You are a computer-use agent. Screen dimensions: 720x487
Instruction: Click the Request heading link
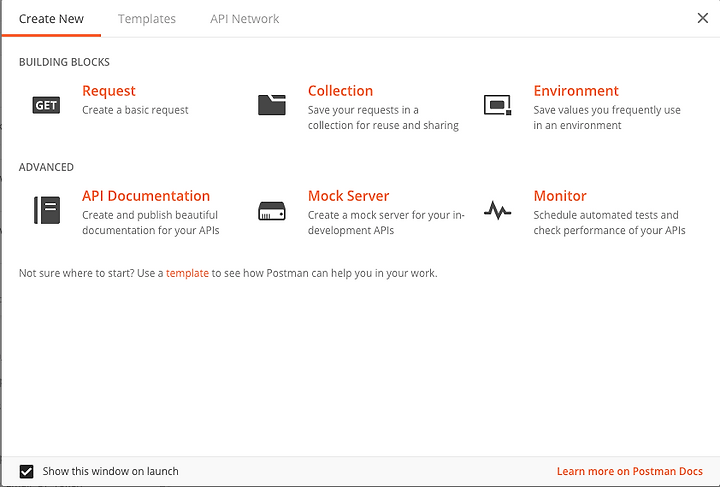(x=109, y=91)
